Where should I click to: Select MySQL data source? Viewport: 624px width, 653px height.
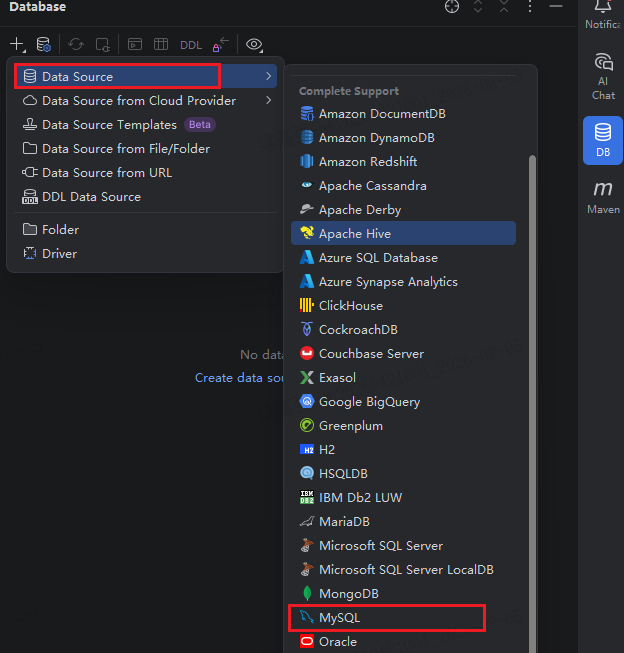coord(403,618)
